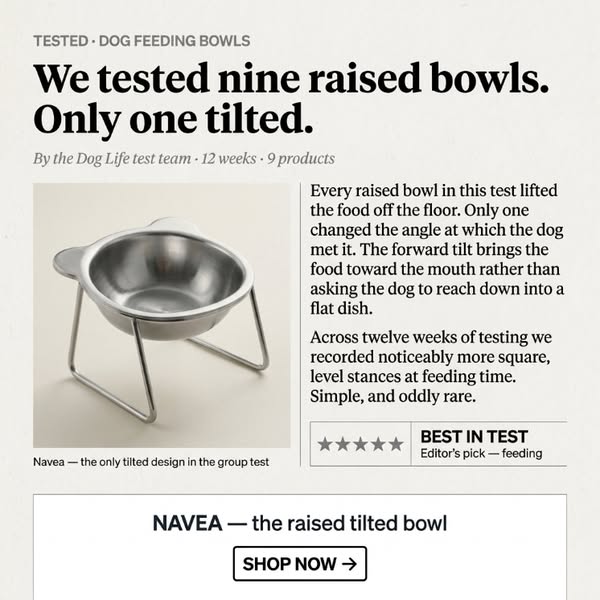Click the first paragraph about forward tilt
This screenshot has width=600, height=600.
[x=437, y=249]
